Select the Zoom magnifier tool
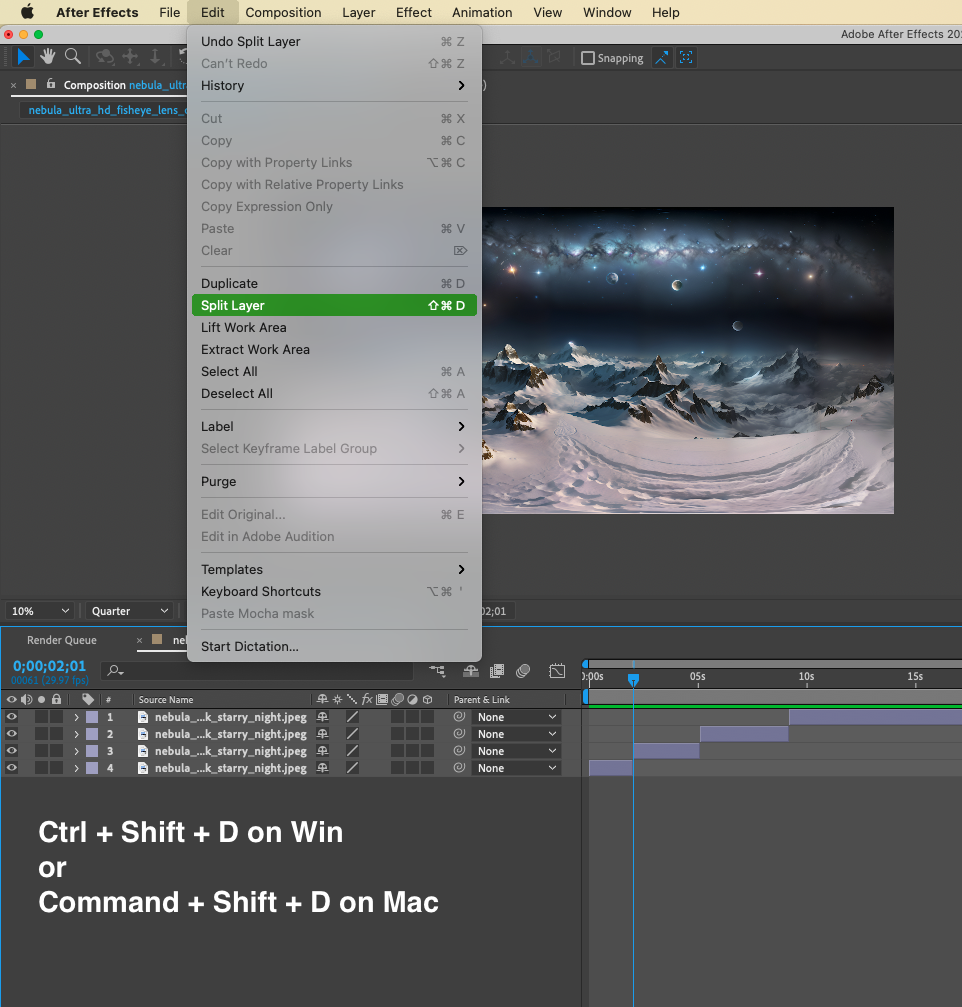 pyautogui.click(x=73, y=57)
